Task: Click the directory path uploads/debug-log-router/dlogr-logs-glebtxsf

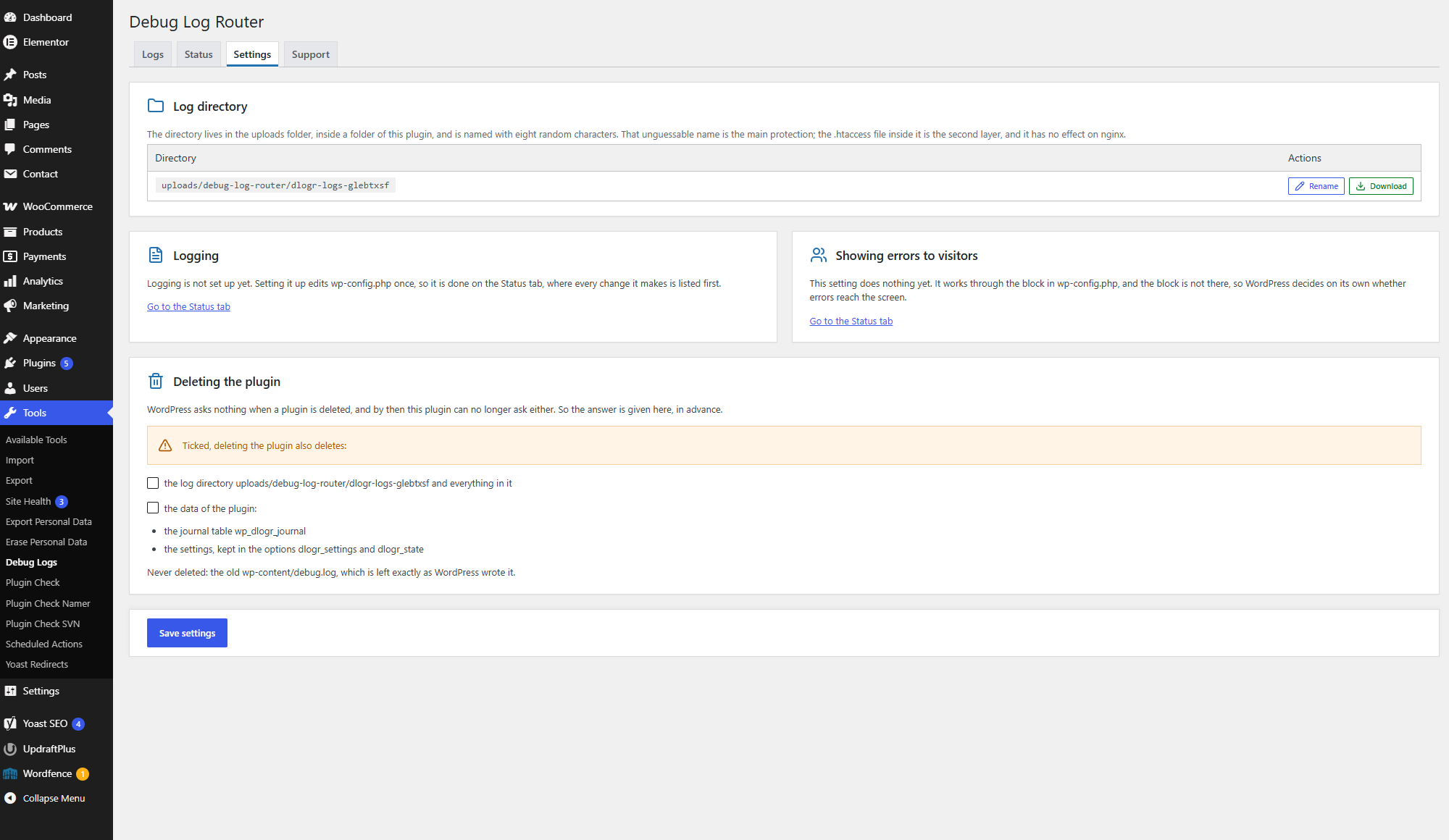Action: coord(275,185)
